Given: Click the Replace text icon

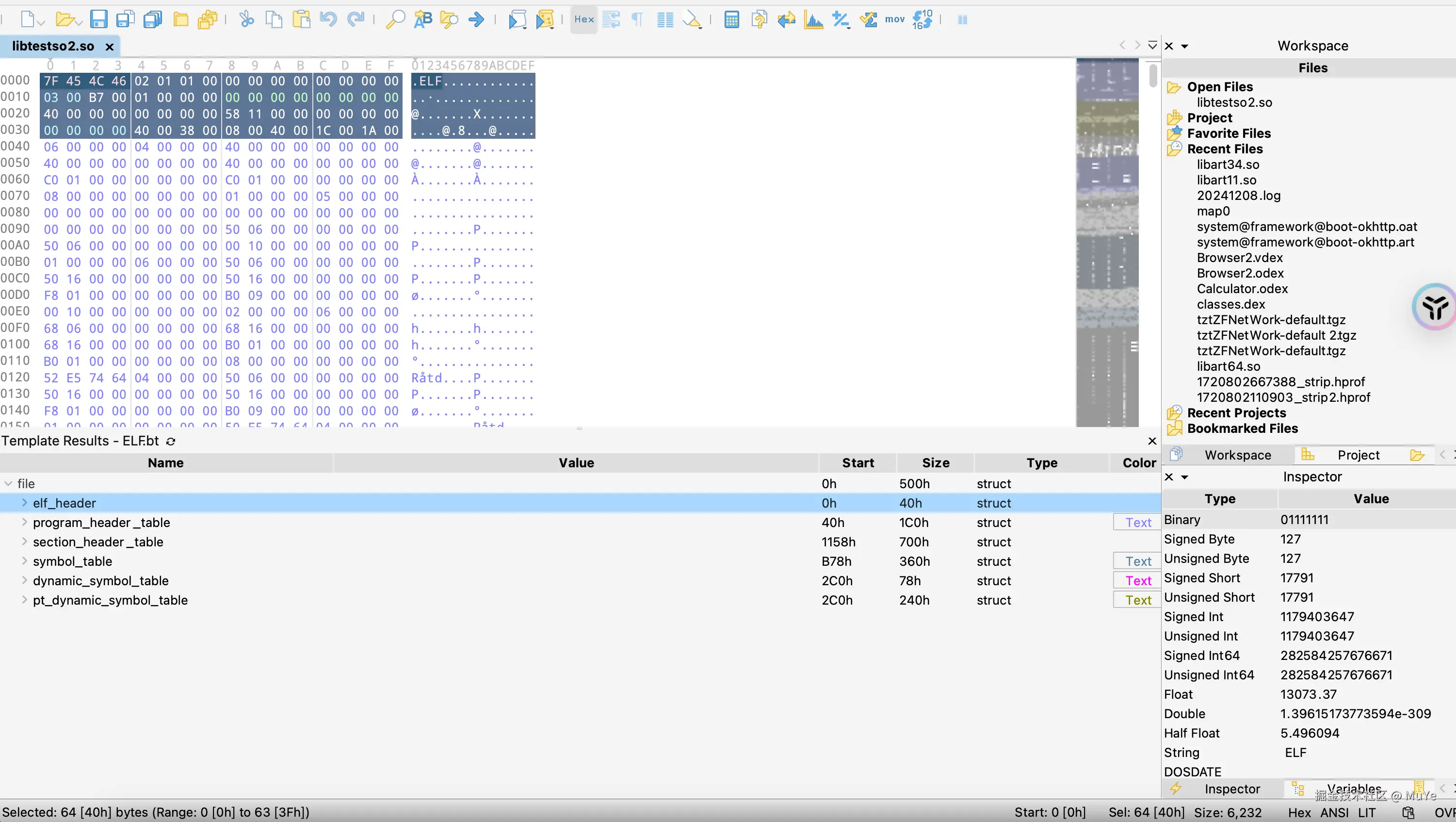Looking at the screenshot, I should click(423, 20).
